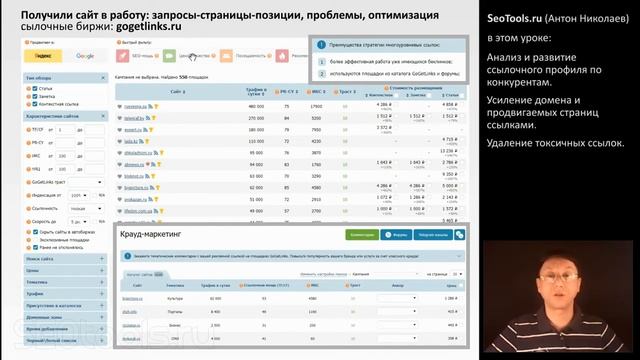Open the crowd-marketing site link in Культура row
640x360 pixels.
(133, 299)
